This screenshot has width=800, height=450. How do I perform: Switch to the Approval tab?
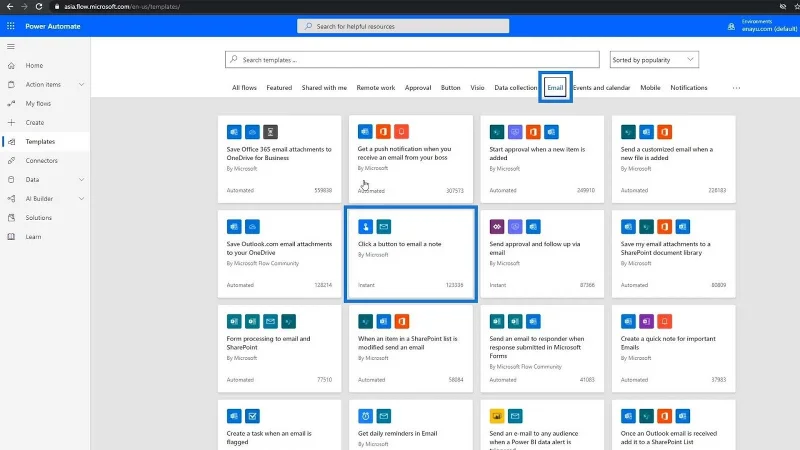[x=418, y=88]
